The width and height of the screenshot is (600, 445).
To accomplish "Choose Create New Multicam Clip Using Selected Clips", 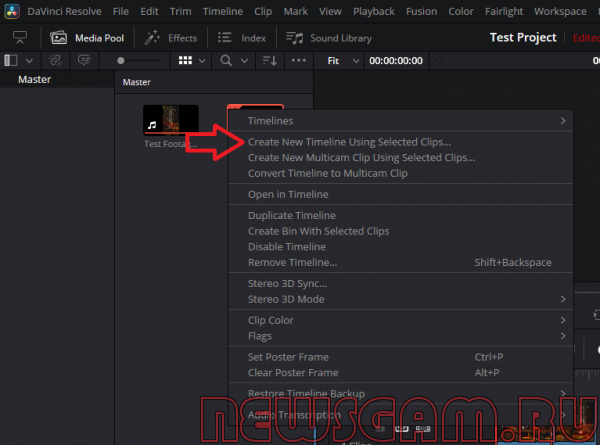I will coord(401,158).
